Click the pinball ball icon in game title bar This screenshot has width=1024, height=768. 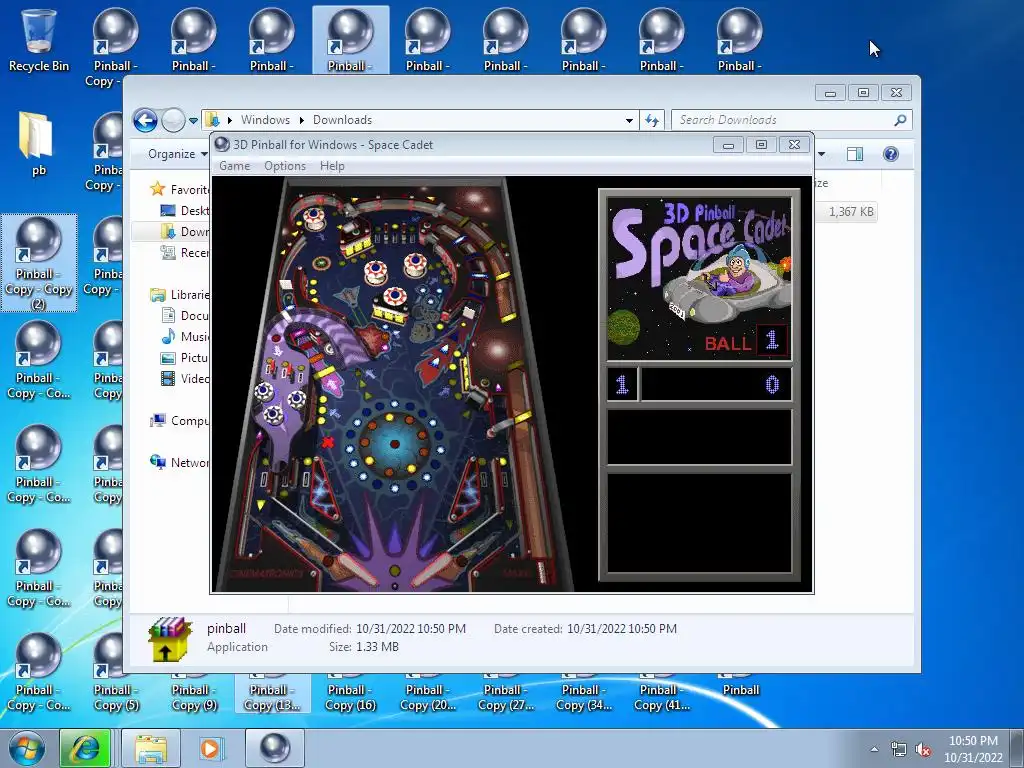tap(222, 144)
